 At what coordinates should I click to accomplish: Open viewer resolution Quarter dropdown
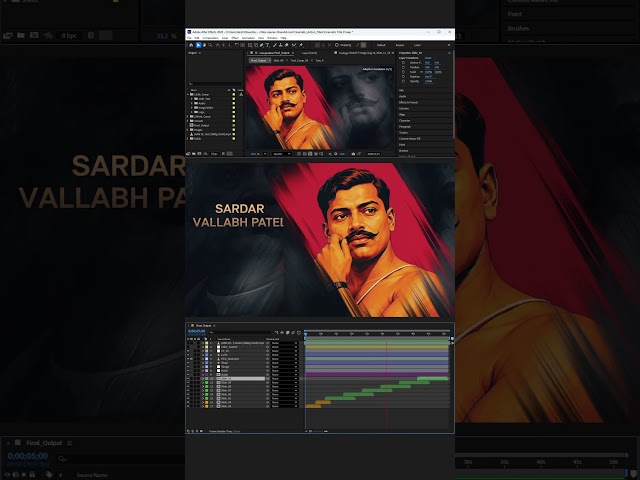282,154
